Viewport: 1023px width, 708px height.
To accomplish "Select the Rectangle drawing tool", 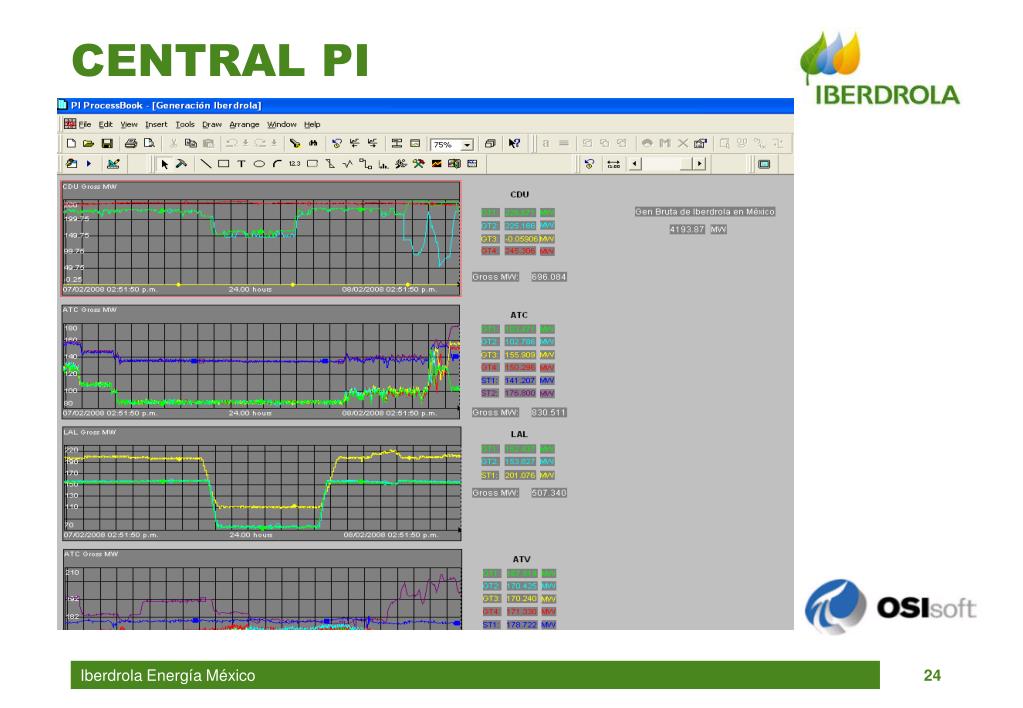I will [x=223, y=164].
